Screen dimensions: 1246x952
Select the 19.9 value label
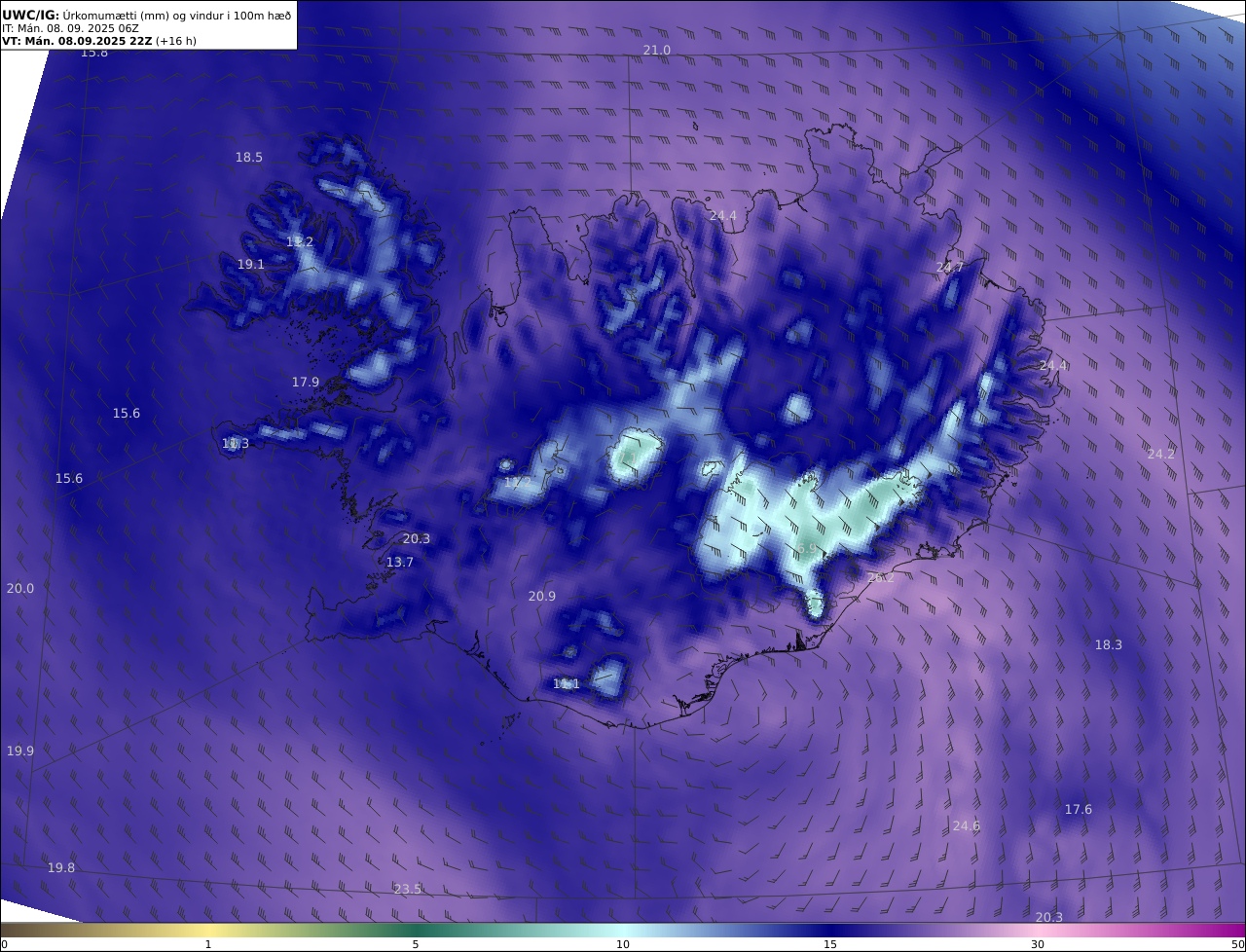click(20, 751)
